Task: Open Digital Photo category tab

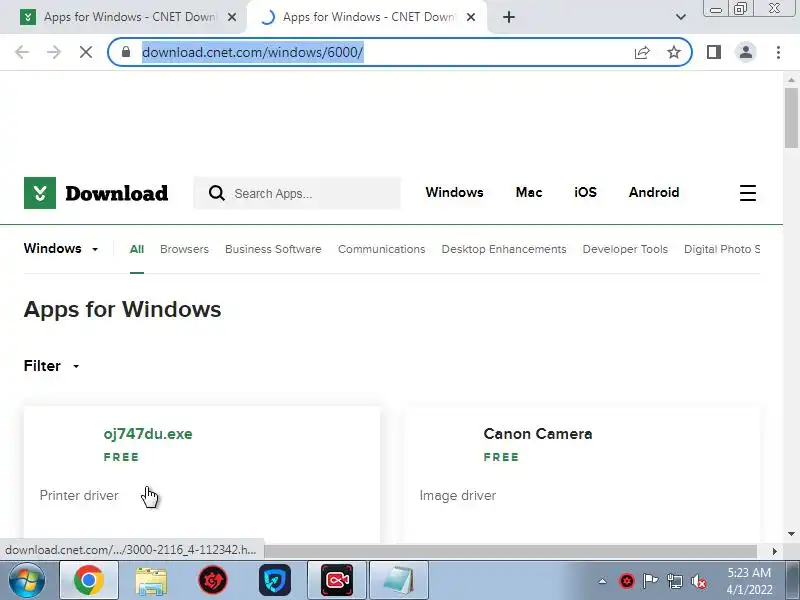Action: point(722,249)
